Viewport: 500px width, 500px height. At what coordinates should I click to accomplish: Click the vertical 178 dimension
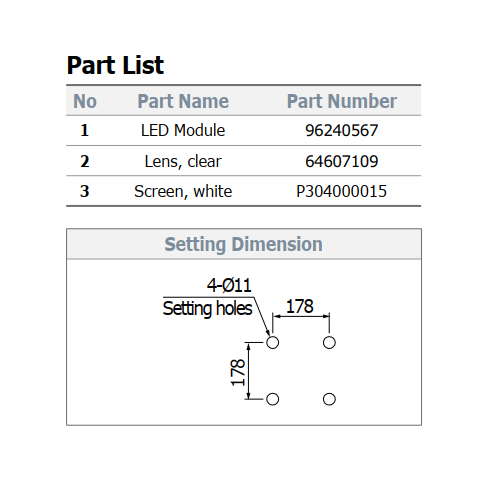(238, 372)
